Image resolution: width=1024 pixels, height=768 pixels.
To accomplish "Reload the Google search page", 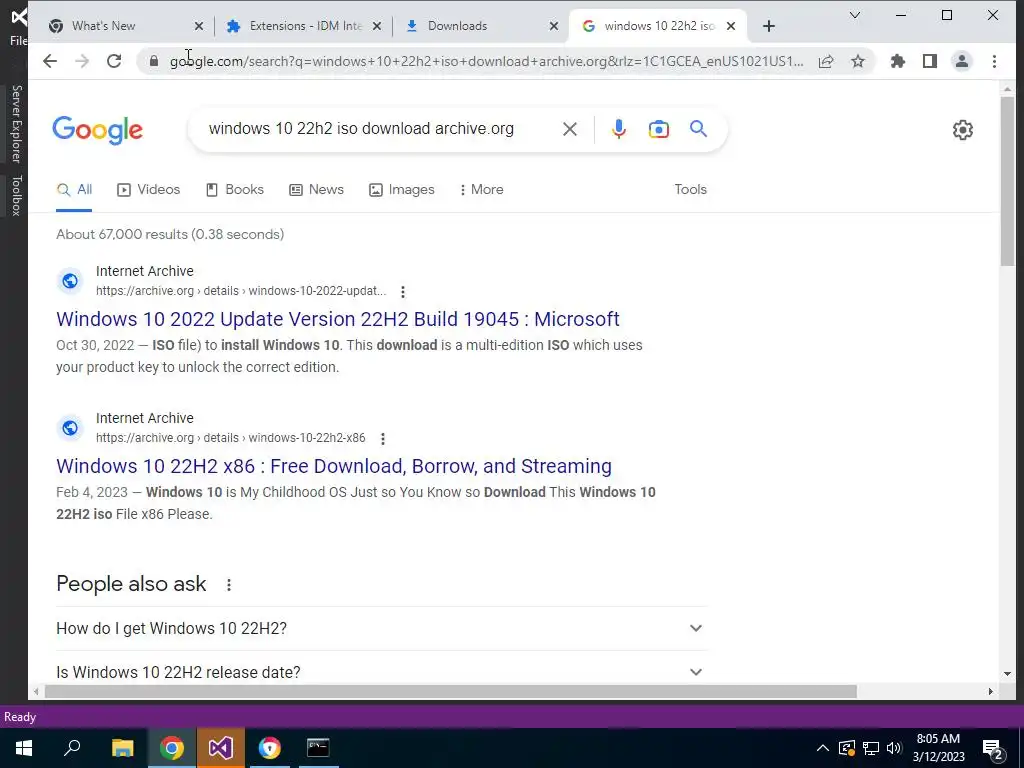I will click(x=114, y=61).
